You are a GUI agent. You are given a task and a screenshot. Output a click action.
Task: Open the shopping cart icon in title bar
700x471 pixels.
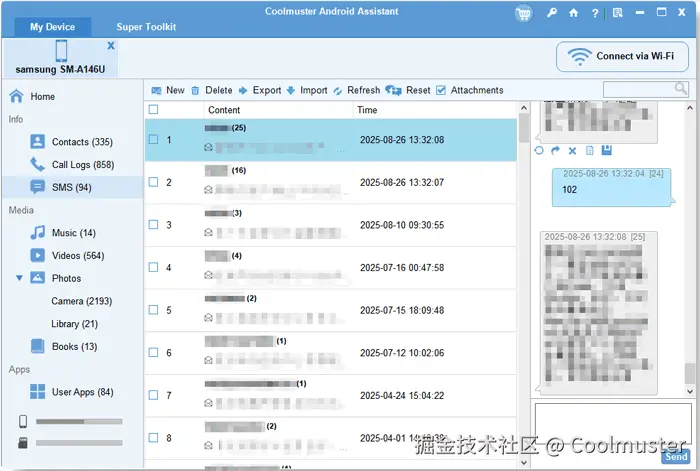524,13
